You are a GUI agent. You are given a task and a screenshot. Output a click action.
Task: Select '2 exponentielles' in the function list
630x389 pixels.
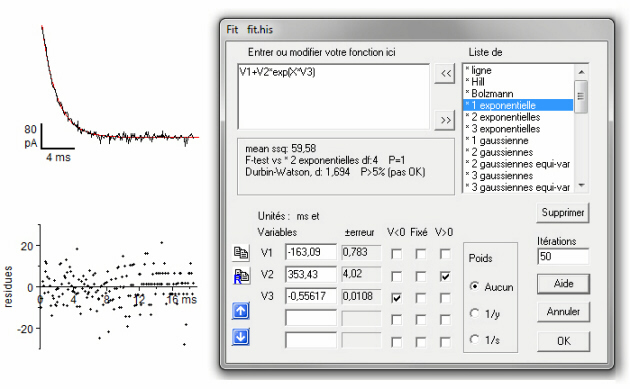(518, 117)
